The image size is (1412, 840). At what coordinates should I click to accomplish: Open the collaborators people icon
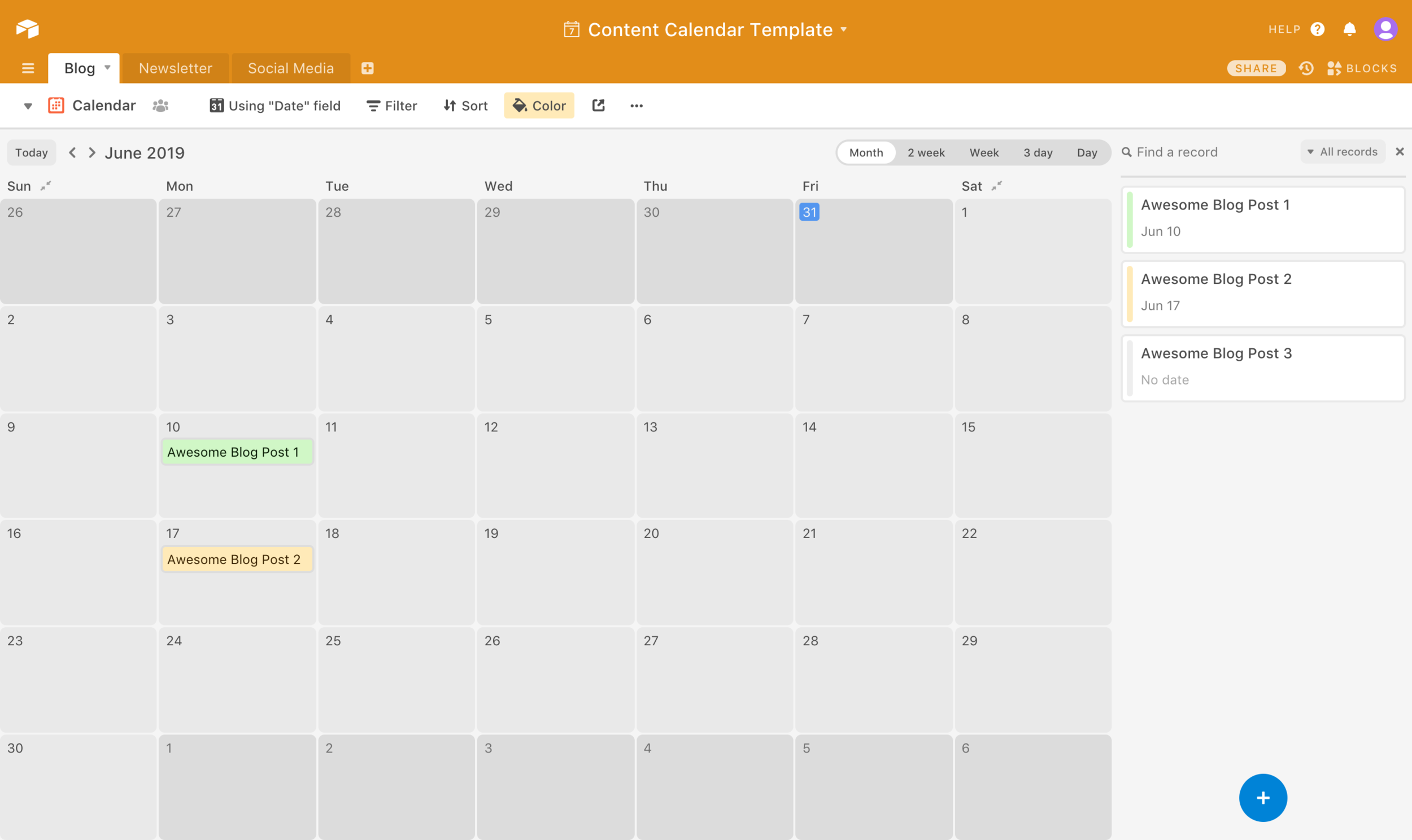point(161,106)
